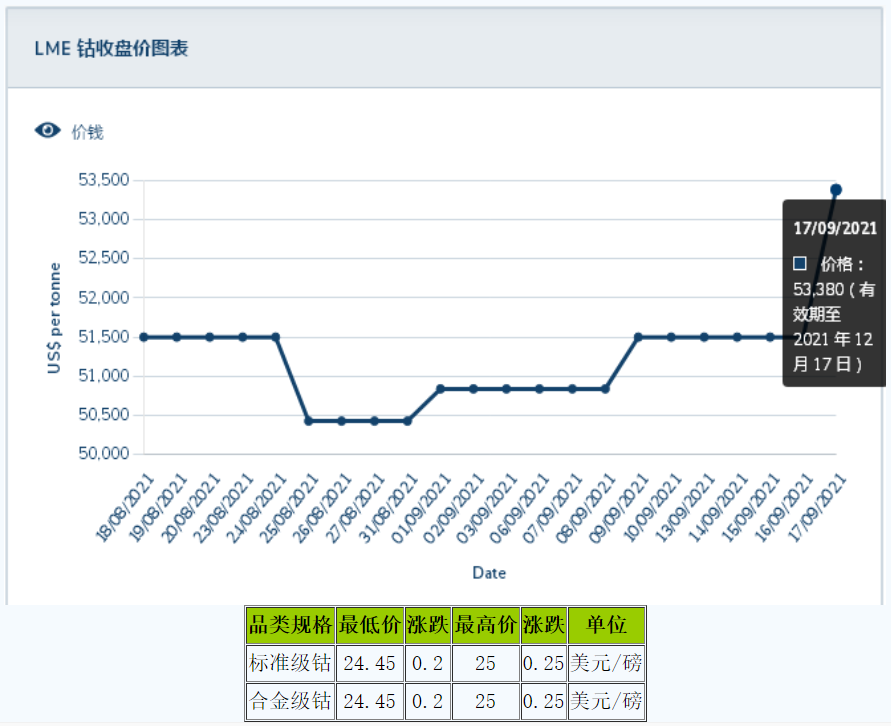Click the LME 钴收盘价图表 title
This screenshot has height=726, width=891.
click(111, 48)
